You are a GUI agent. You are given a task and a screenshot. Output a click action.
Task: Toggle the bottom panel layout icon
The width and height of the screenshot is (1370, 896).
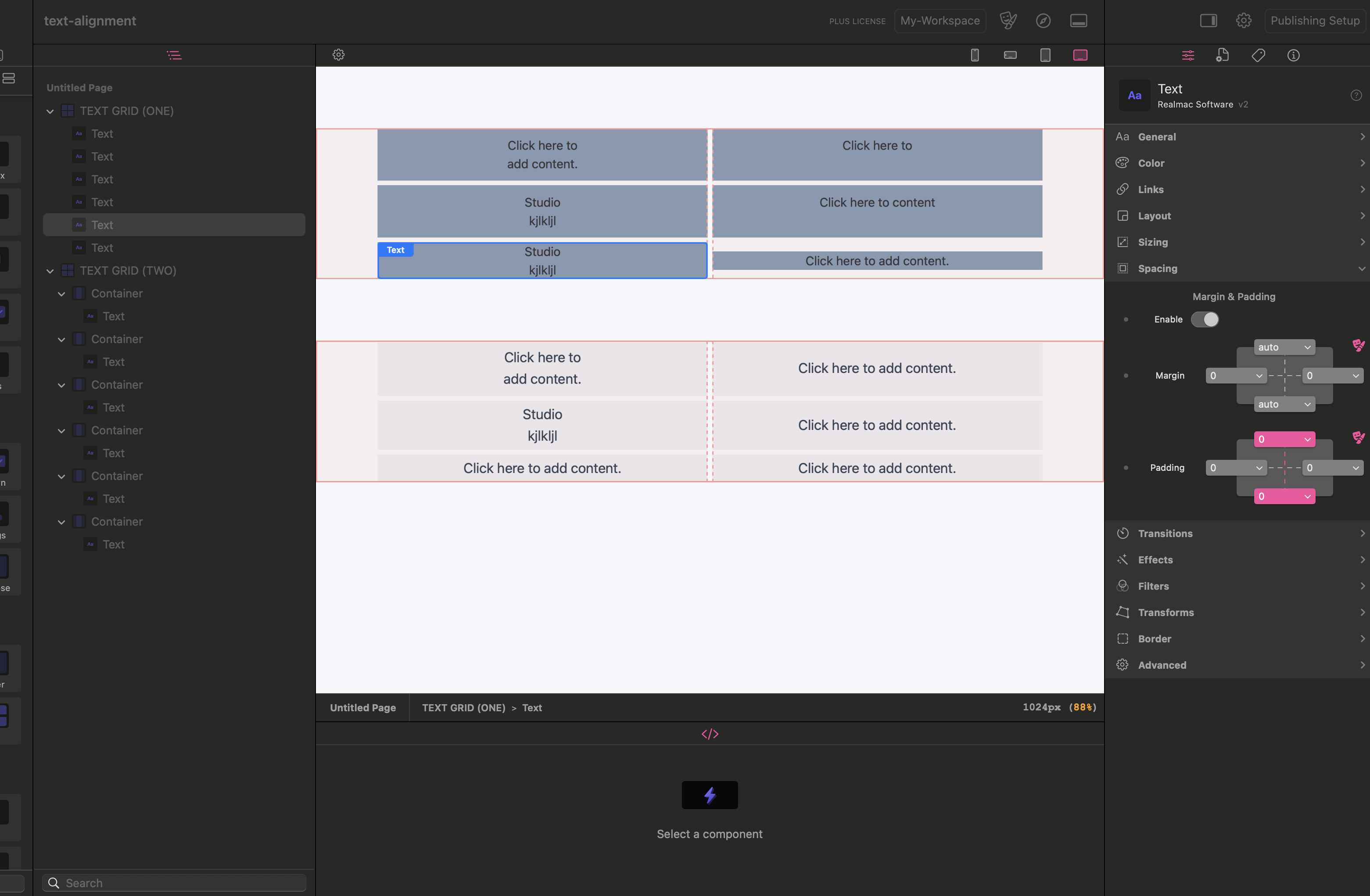click(x=1079, y=21)
